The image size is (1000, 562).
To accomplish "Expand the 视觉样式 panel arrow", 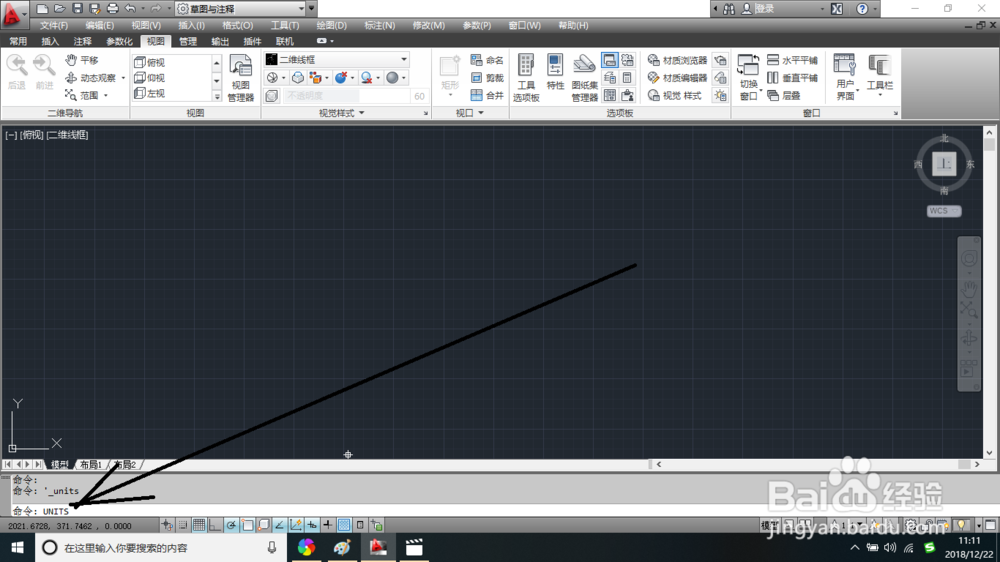I will click(x=362, y=113).
